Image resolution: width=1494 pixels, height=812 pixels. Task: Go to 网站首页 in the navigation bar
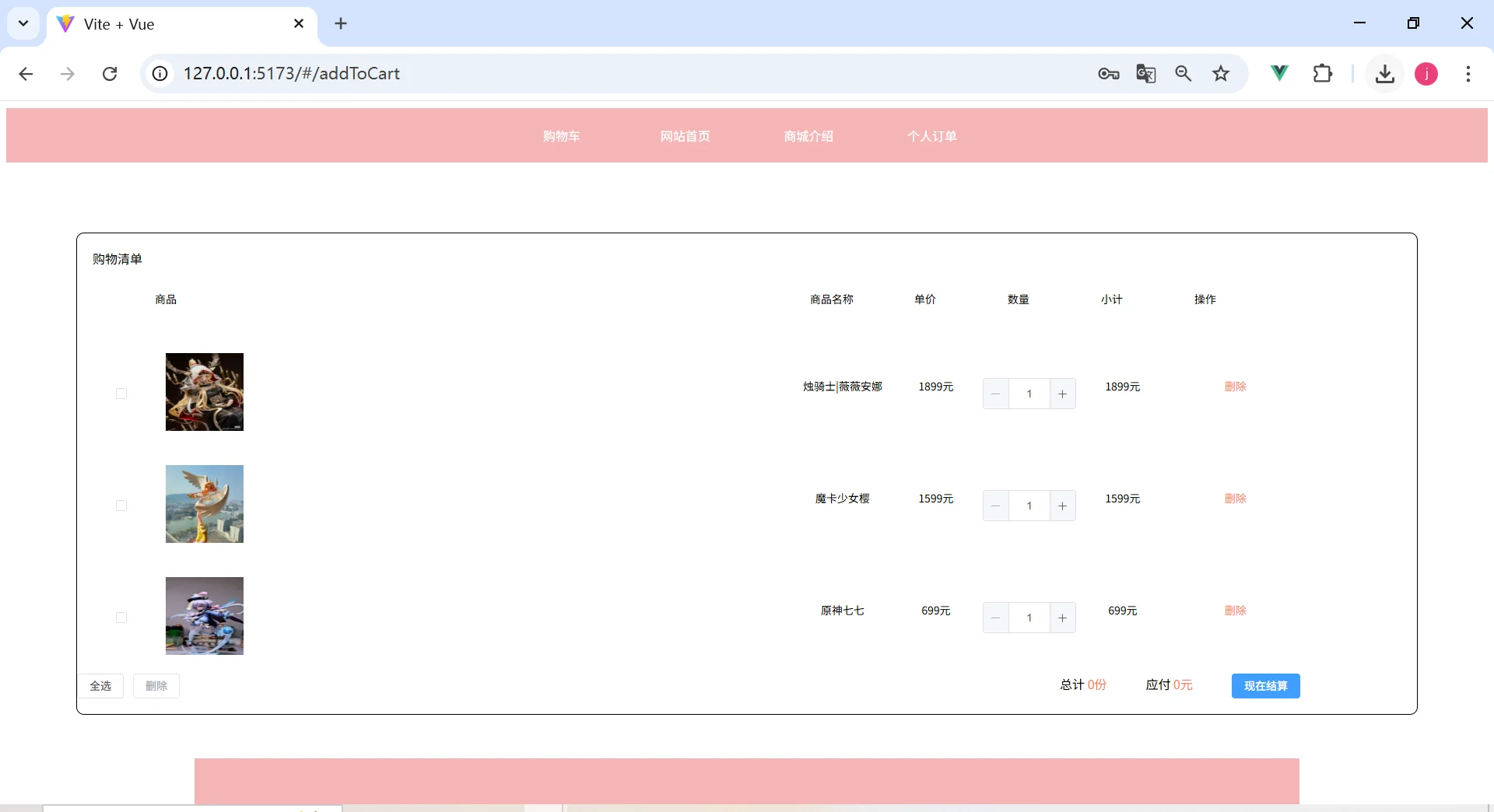pyautogui.click(x=686, y=136)
